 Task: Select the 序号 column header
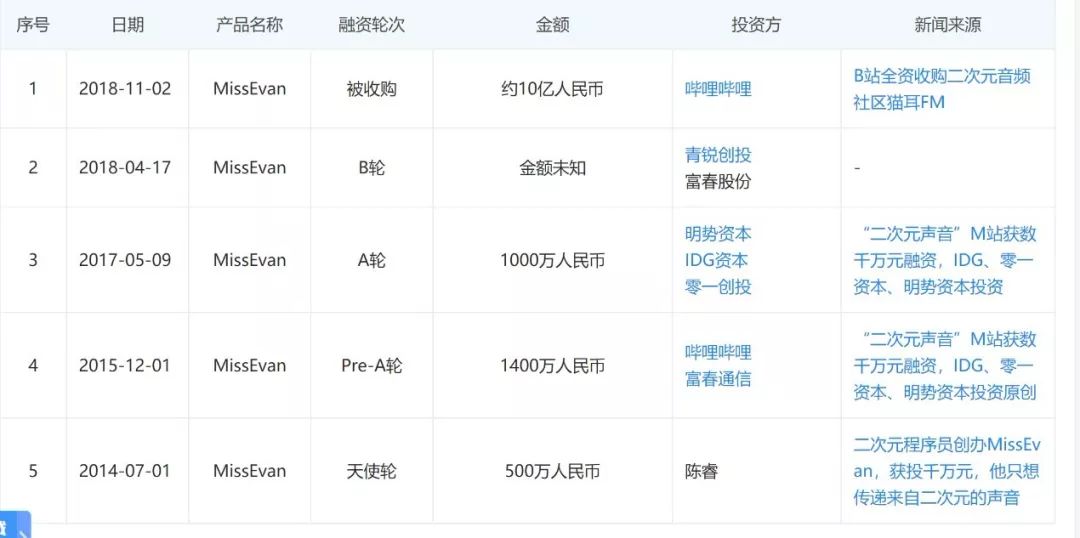click(33, 25)
